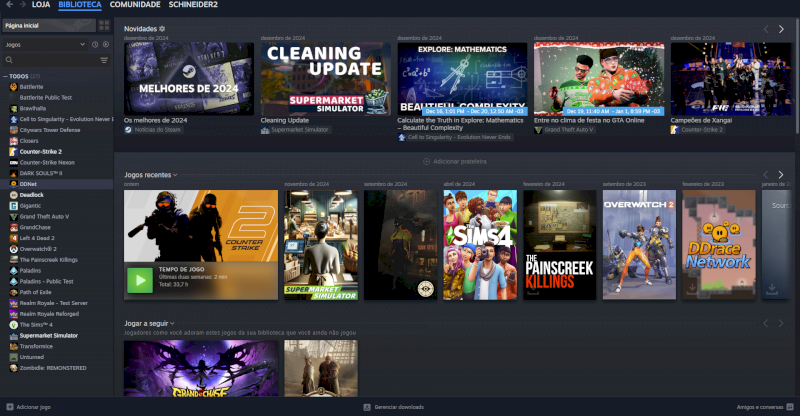Open the SCHINEIDER2 profile tab
Viewport: 800px width, 416px height.
(193, 5)
